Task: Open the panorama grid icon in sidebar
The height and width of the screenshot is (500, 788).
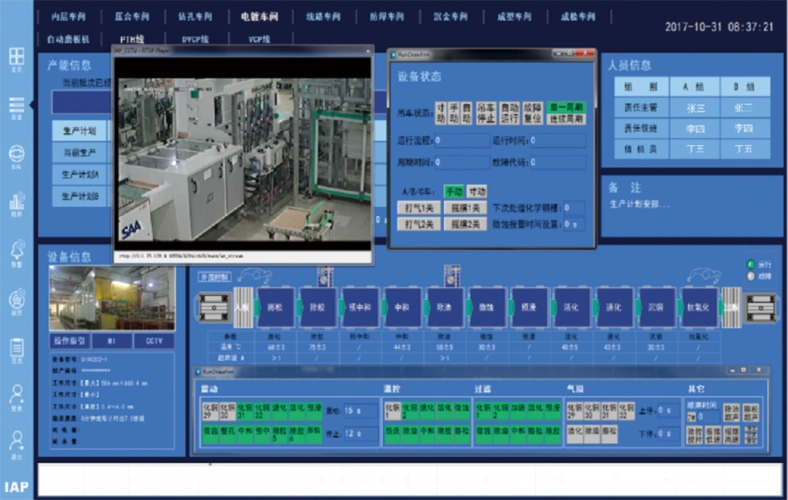Action: pyautogui.click(x=16, y=58)
